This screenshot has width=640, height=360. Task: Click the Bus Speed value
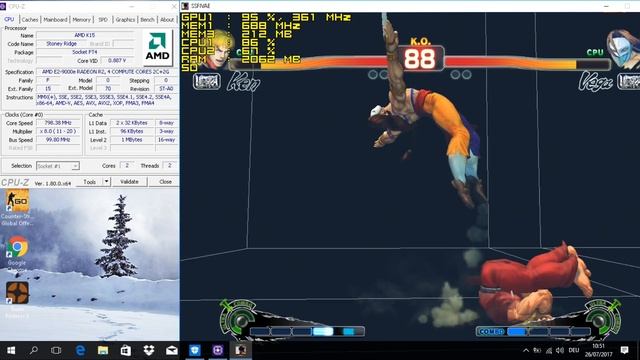pos(58,140)
